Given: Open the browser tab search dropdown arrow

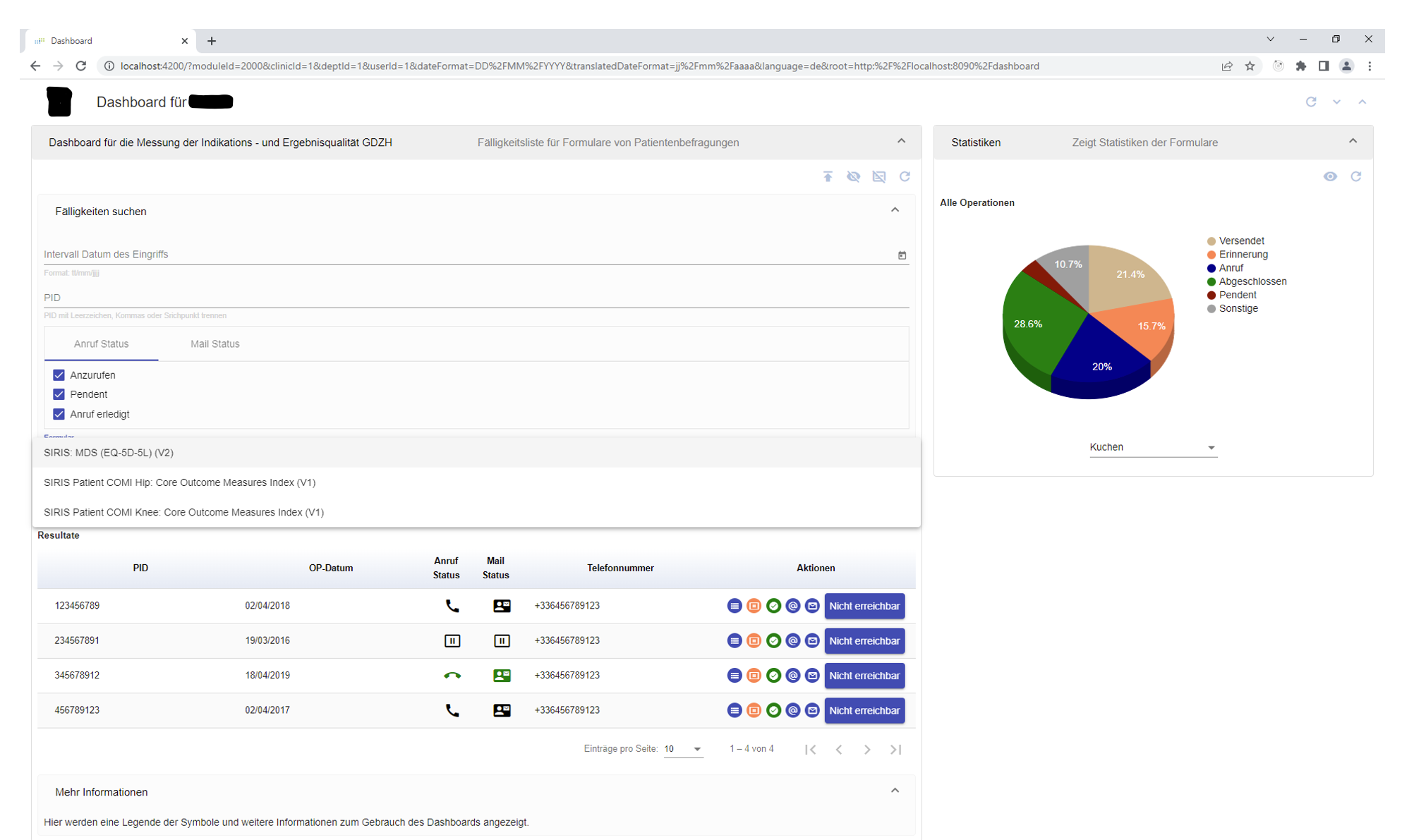Looking at the screenshot, I should [1270, 39].
